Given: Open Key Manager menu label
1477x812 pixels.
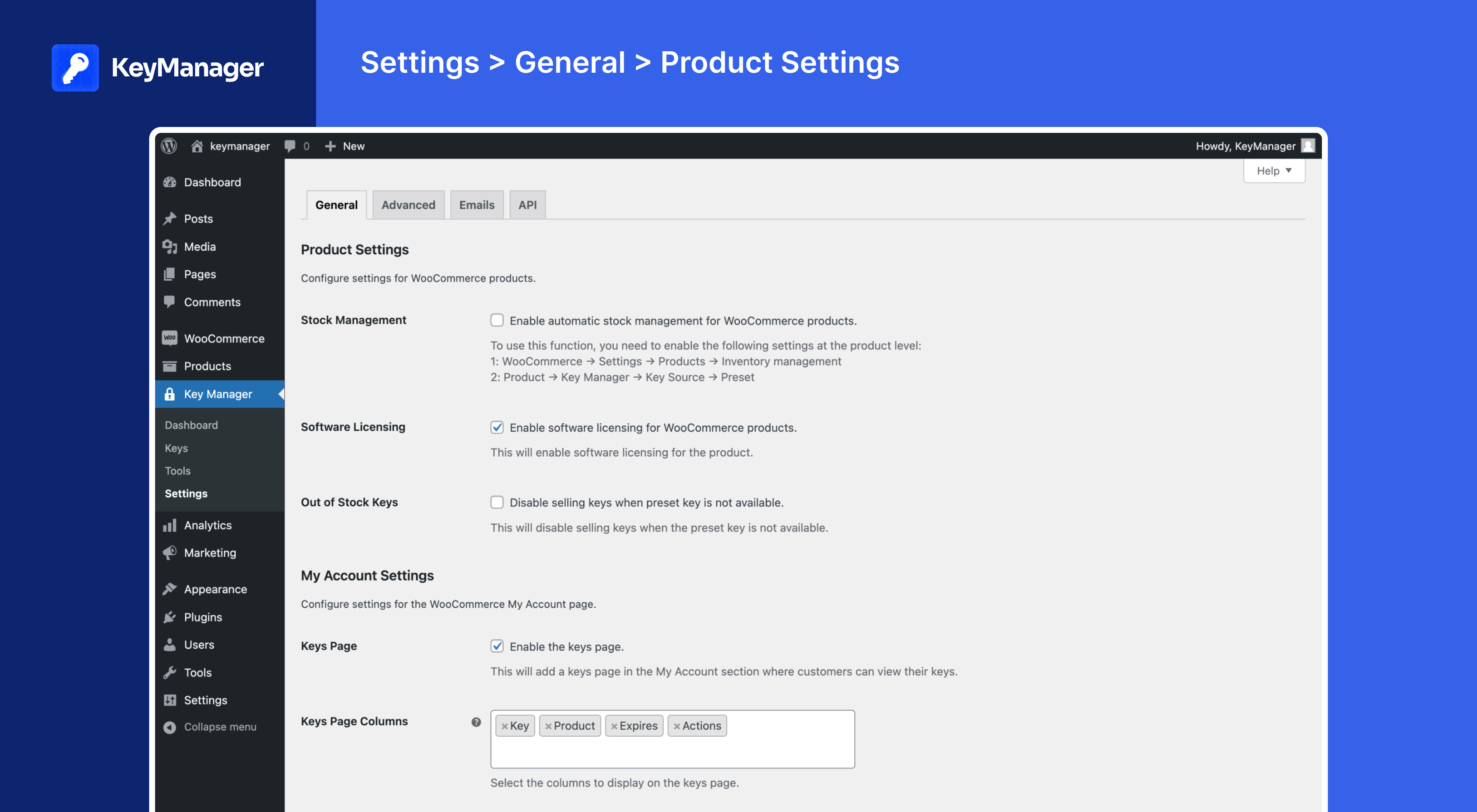Looking at the screenshot, I should pyautogui.click(x=218, y=394).
